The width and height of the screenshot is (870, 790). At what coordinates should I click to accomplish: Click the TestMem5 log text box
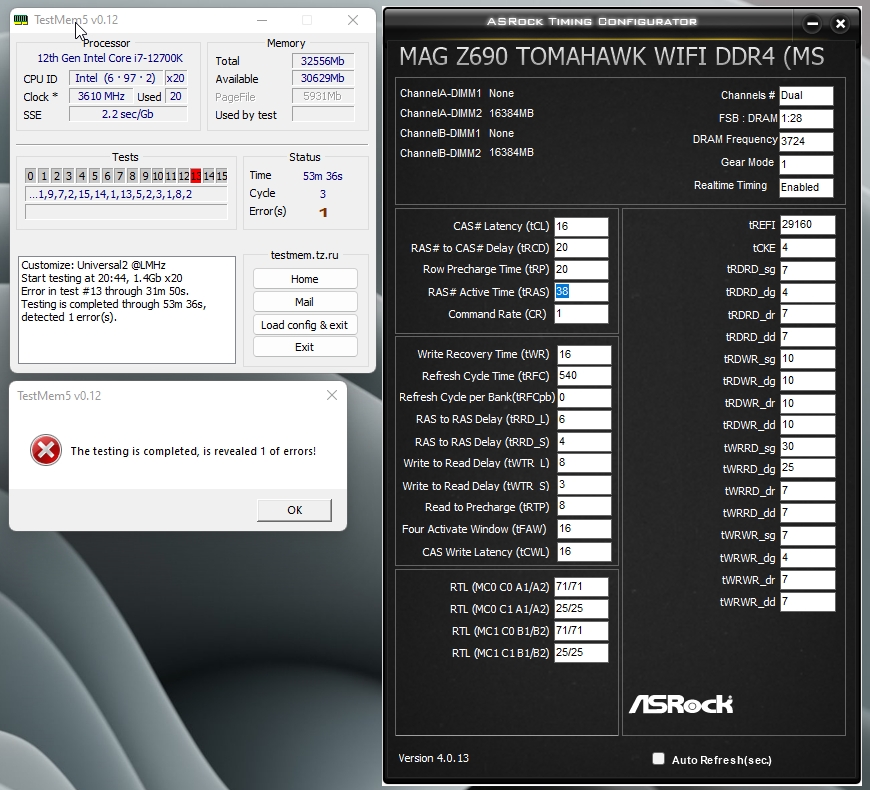127,310
